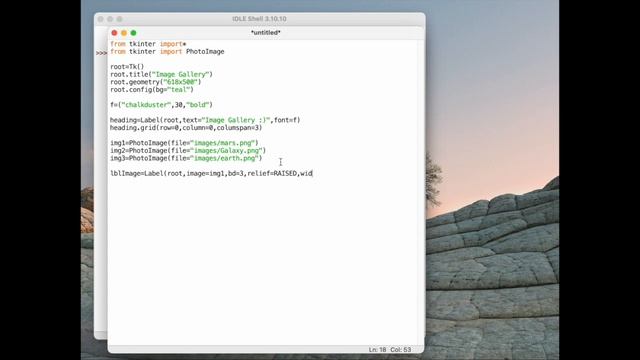The height and width of the screenshot is (360, 640).
Task: Click the root.title("Image Gallery") line
Action: 161,74
